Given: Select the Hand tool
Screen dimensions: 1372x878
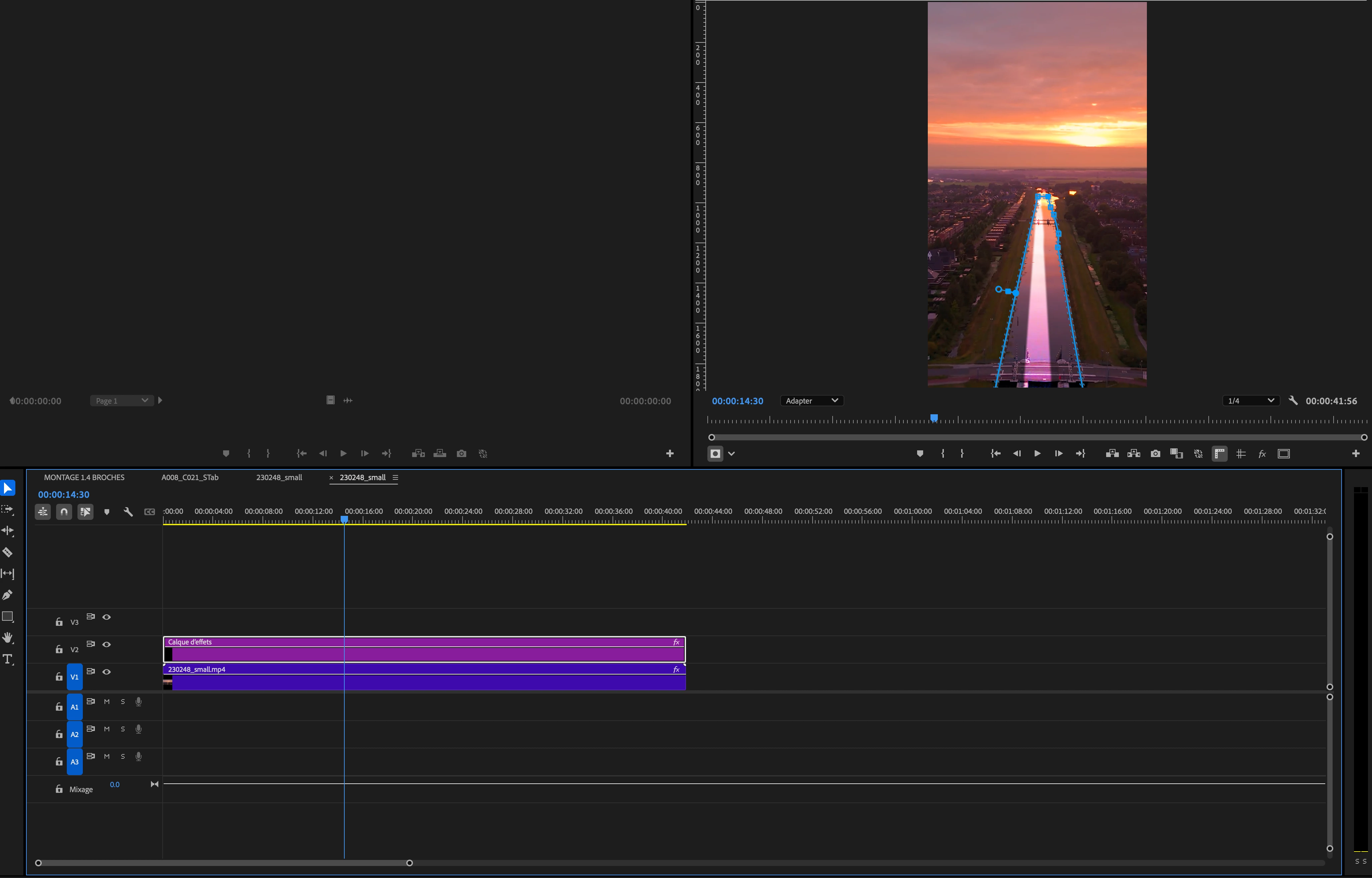Looking at the screenshot, I should pyautogui.click(x=7, y=637).
